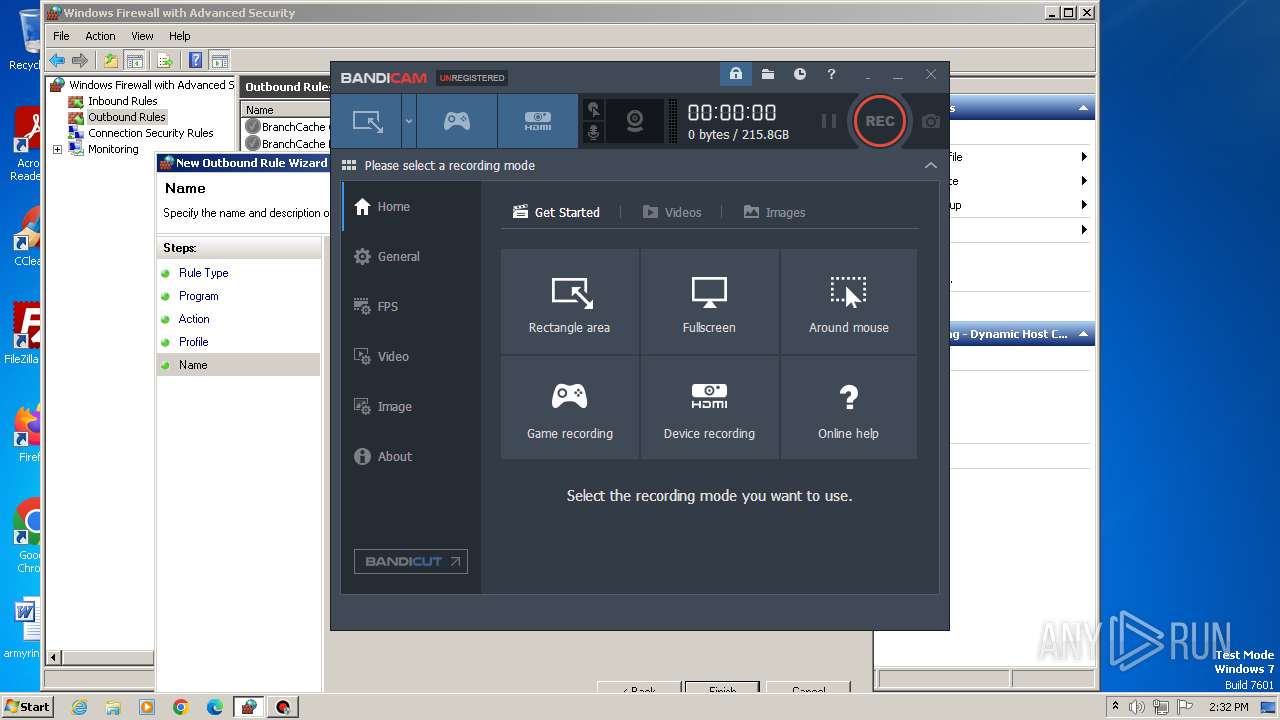Screen dimensions: 1280x720
Task: Toggle mouse cursor effect button
Action: (x=593, y=110)
